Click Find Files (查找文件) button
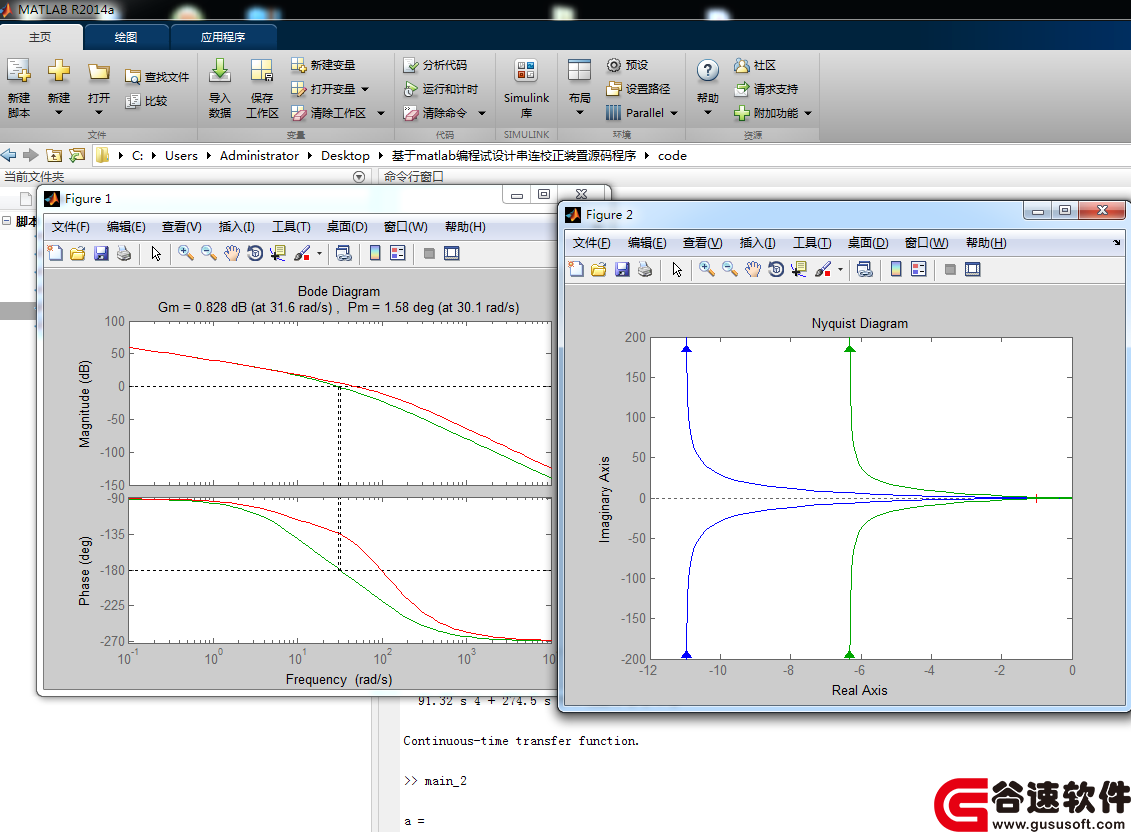Viewport: 1131px width, 832px height. pyautogui.click(x=157, y=76)
